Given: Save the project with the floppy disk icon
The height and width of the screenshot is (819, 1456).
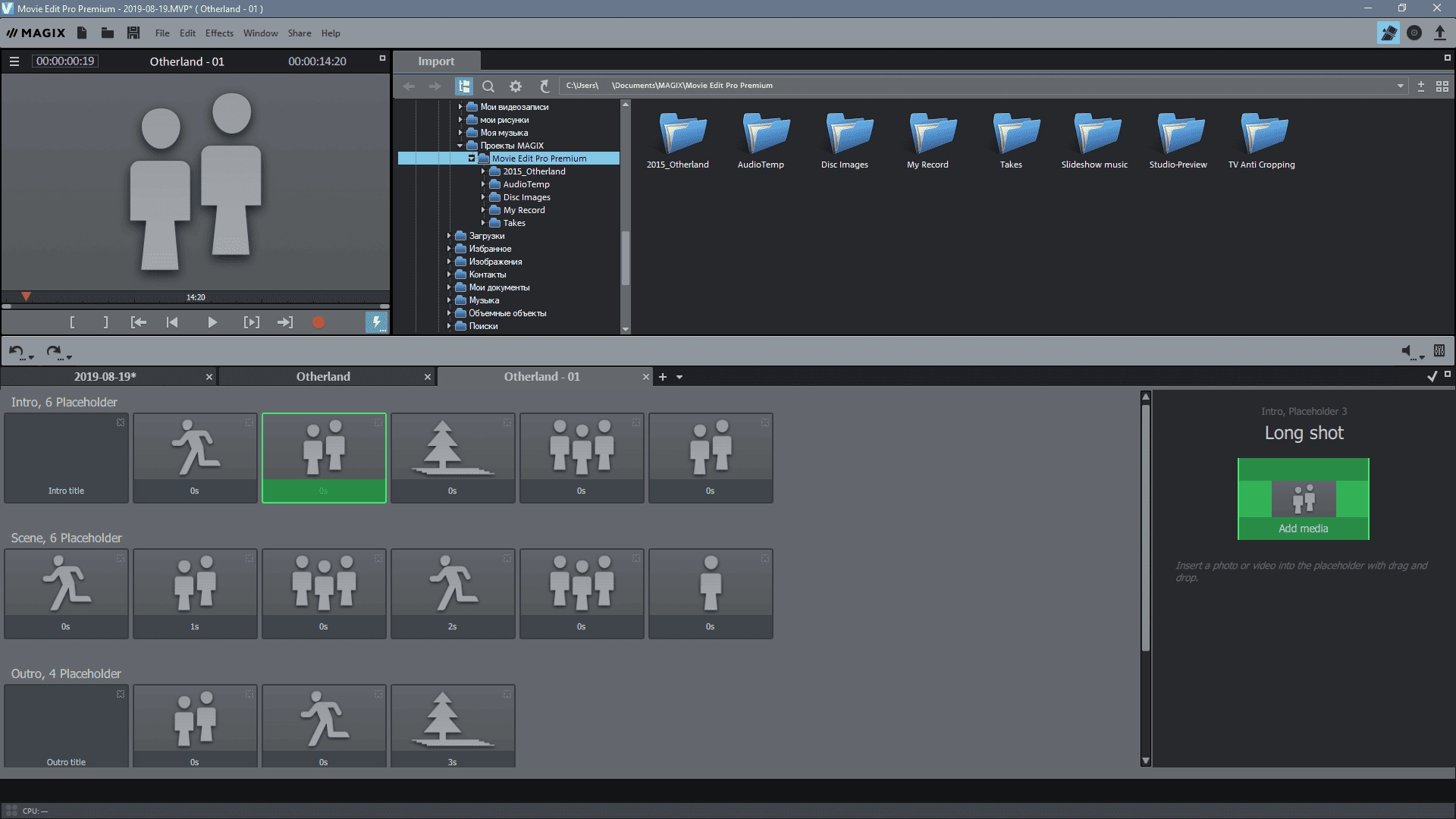Looking at the screenshot, I should coord(133,33).
